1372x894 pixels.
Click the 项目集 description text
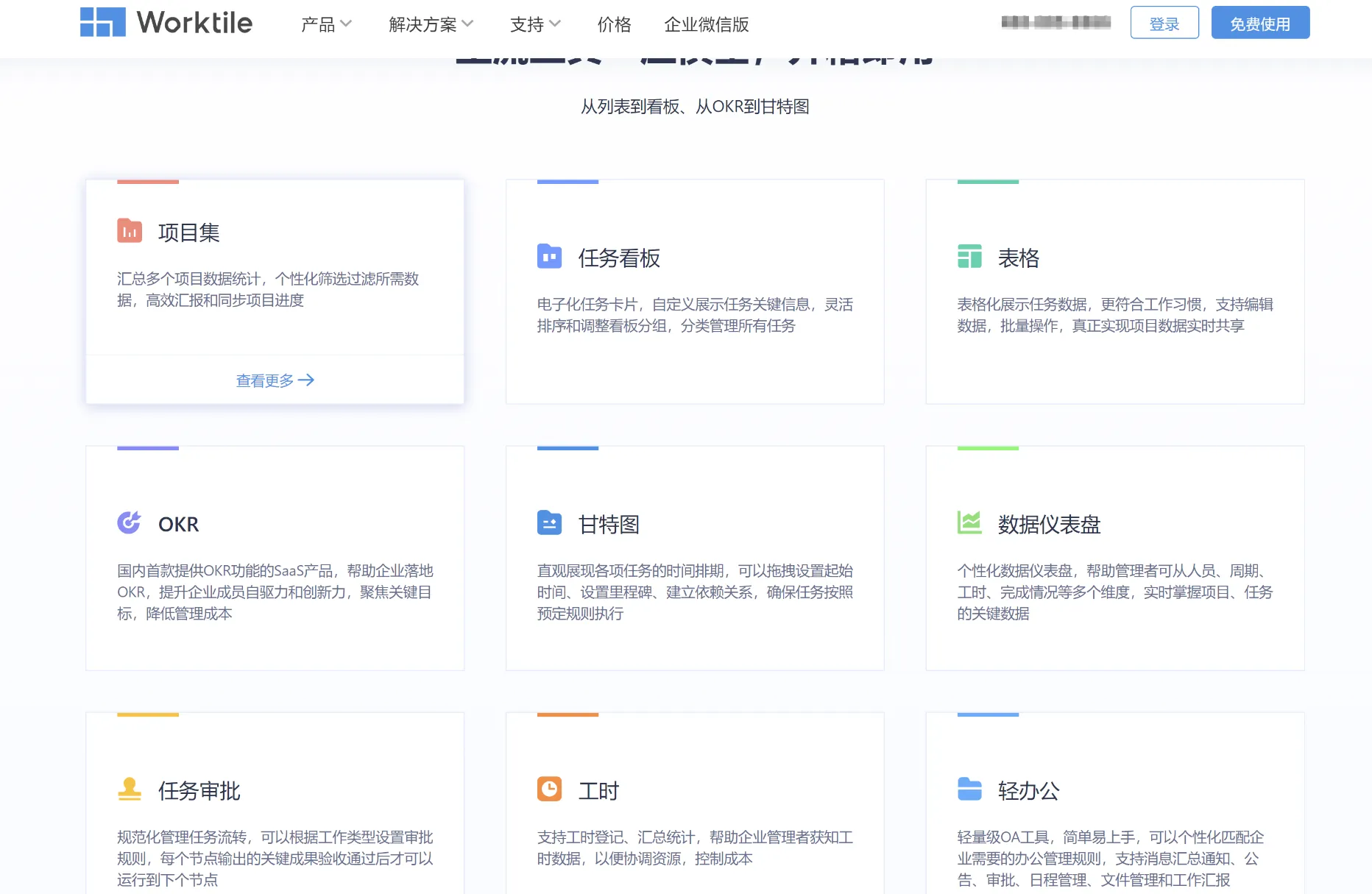tap(268, 289)
